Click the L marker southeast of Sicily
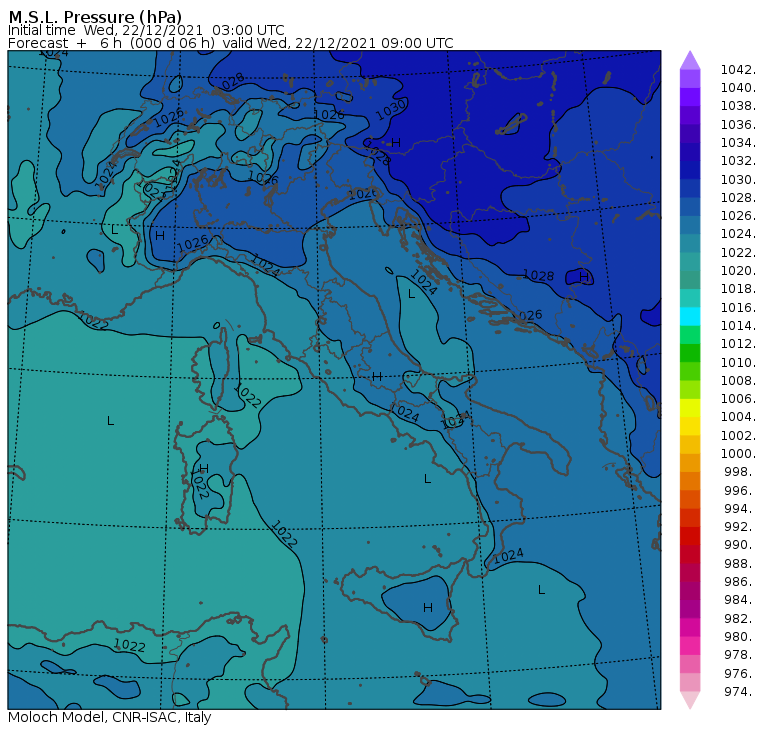 coord(542,590)
